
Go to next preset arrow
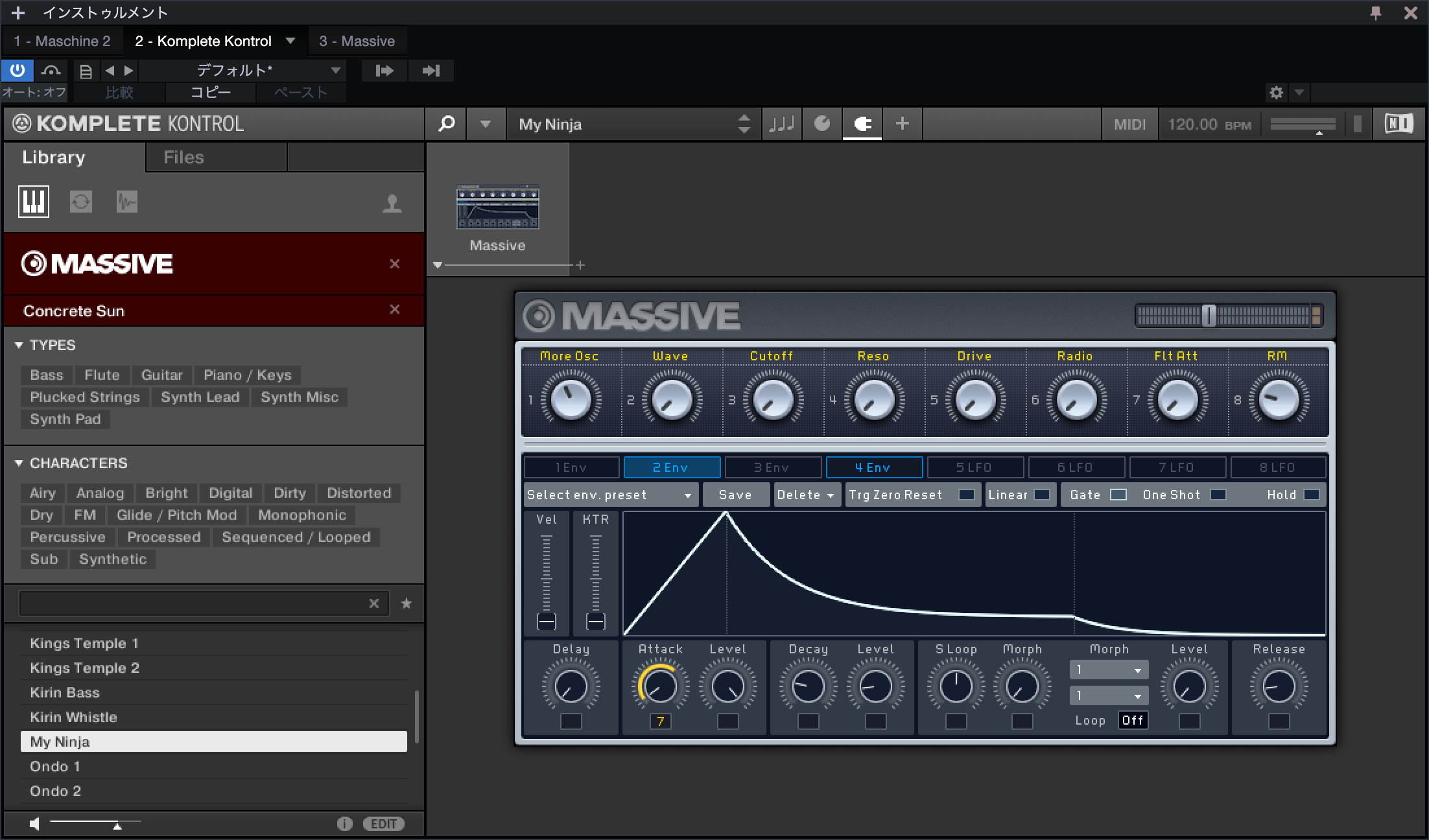pyautogui.click(x=128, y=70)
